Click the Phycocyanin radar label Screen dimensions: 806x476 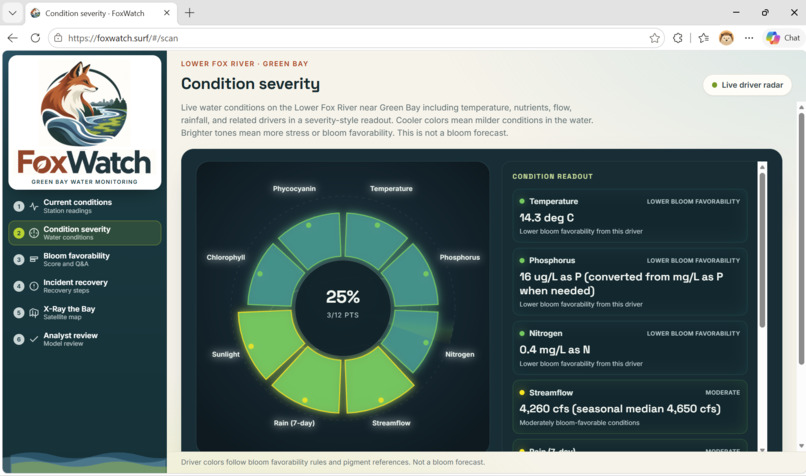294,189
